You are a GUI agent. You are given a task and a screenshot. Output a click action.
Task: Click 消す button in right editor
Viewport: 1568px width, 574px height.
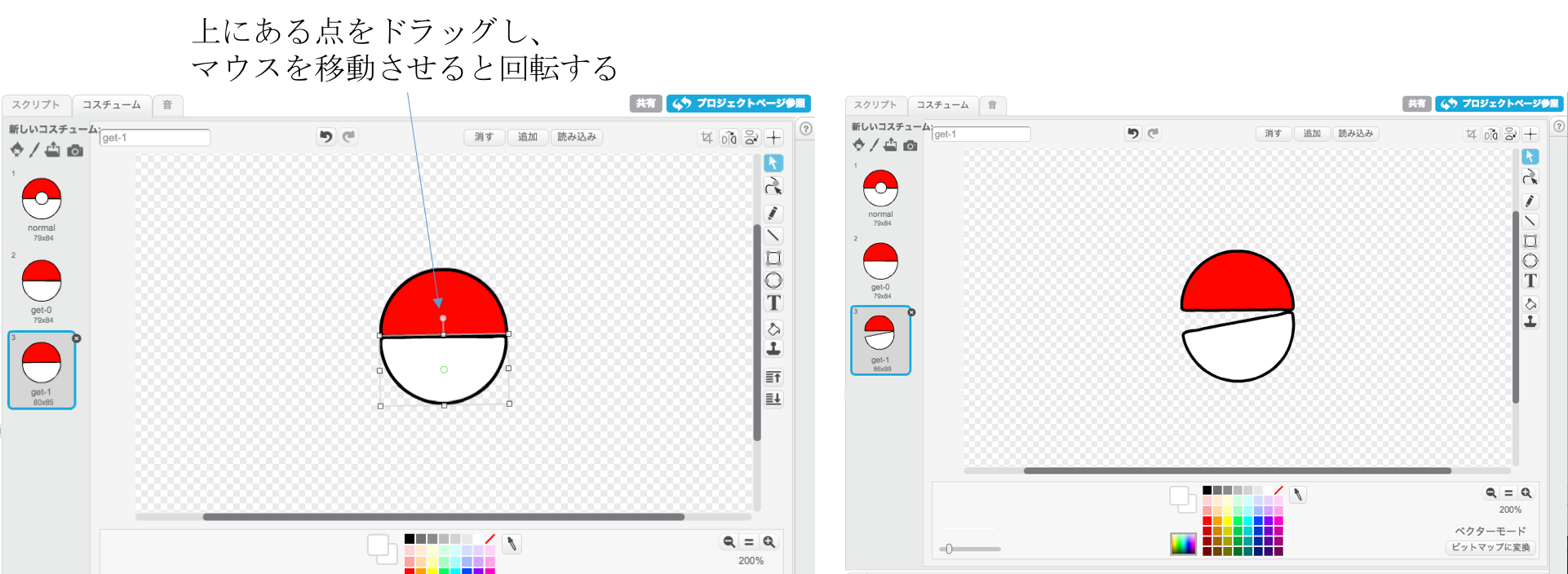[1273, 134]
